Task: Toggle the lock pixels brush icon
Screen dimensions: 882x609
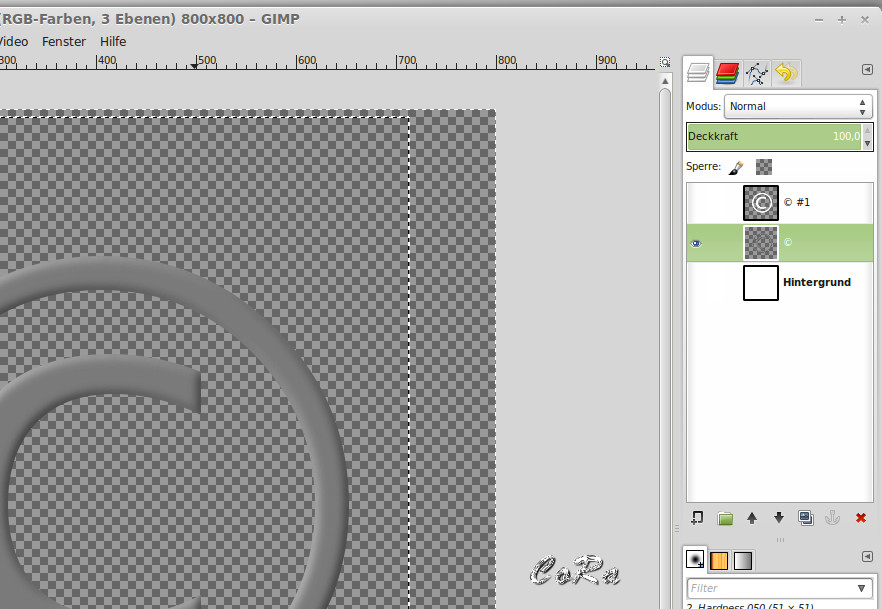Action: 736,167
